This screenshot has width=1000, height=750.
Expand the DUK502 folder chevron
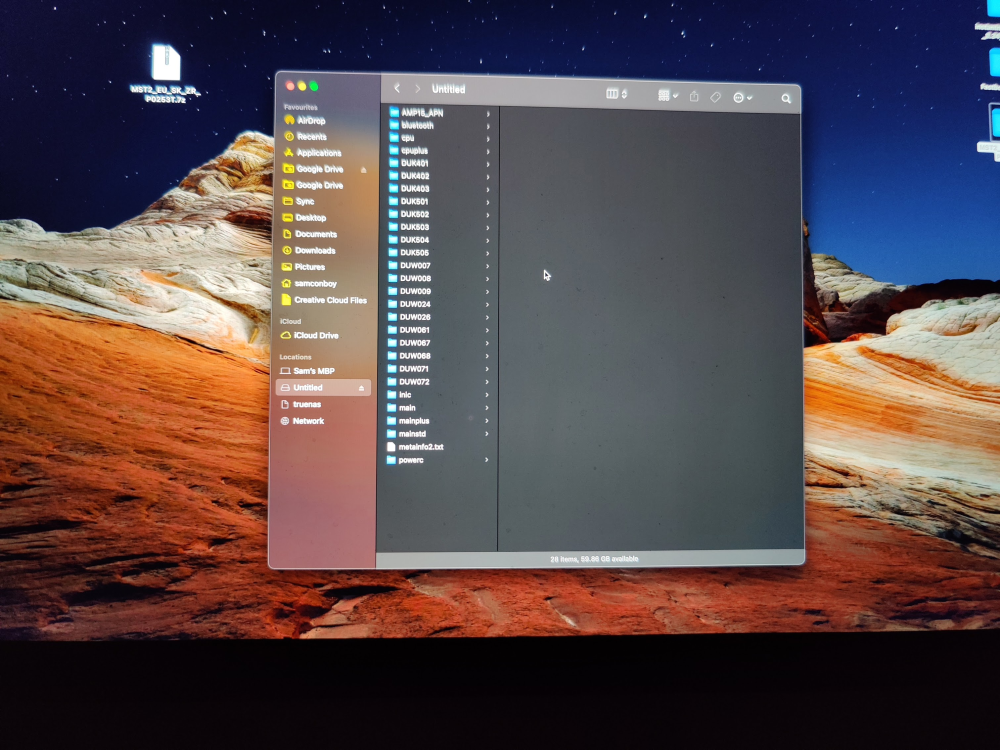[488, 215]
